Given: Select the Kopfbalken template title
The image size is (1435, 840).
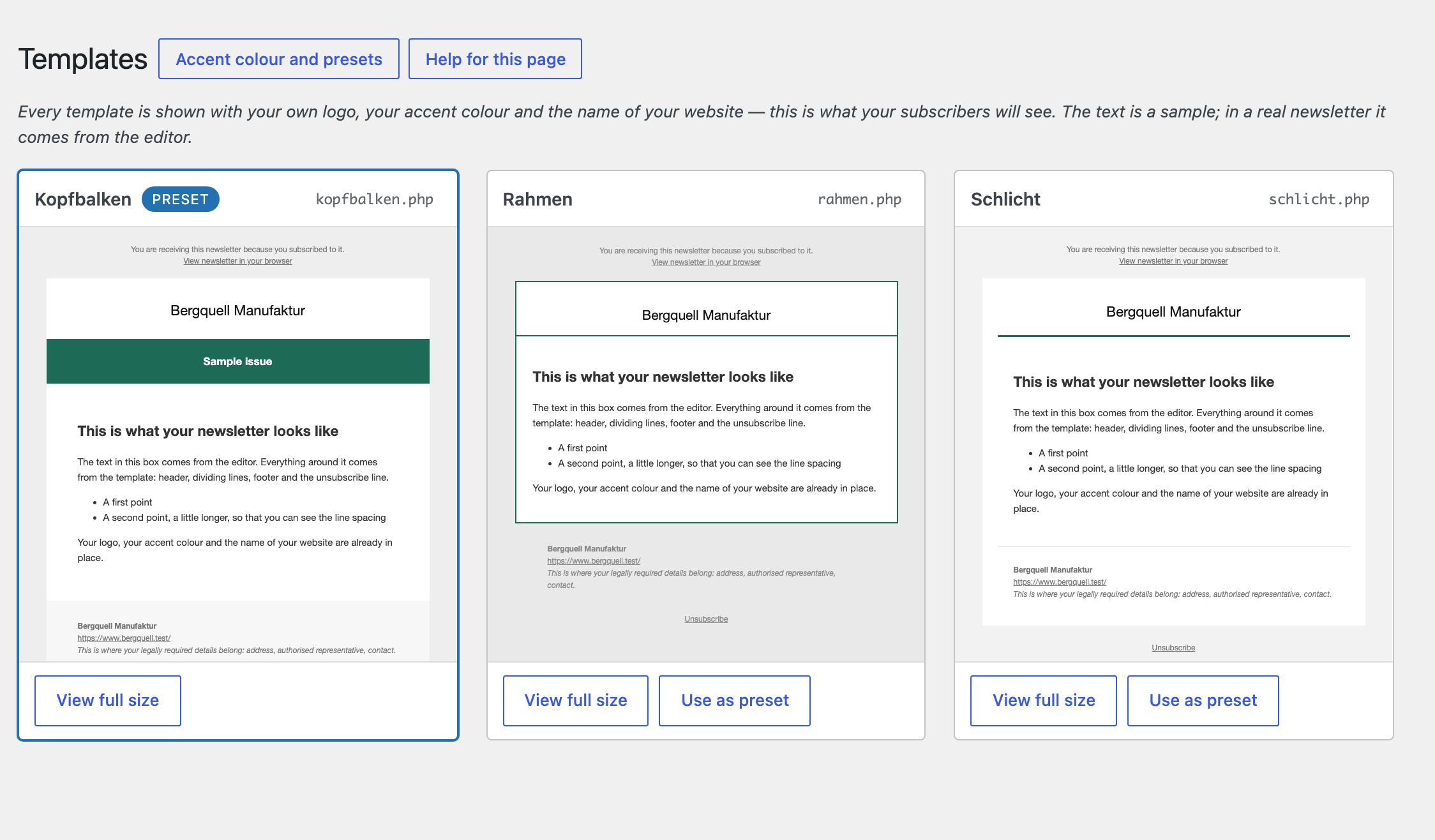Looking at the screenshot, I should click(83, 199).
